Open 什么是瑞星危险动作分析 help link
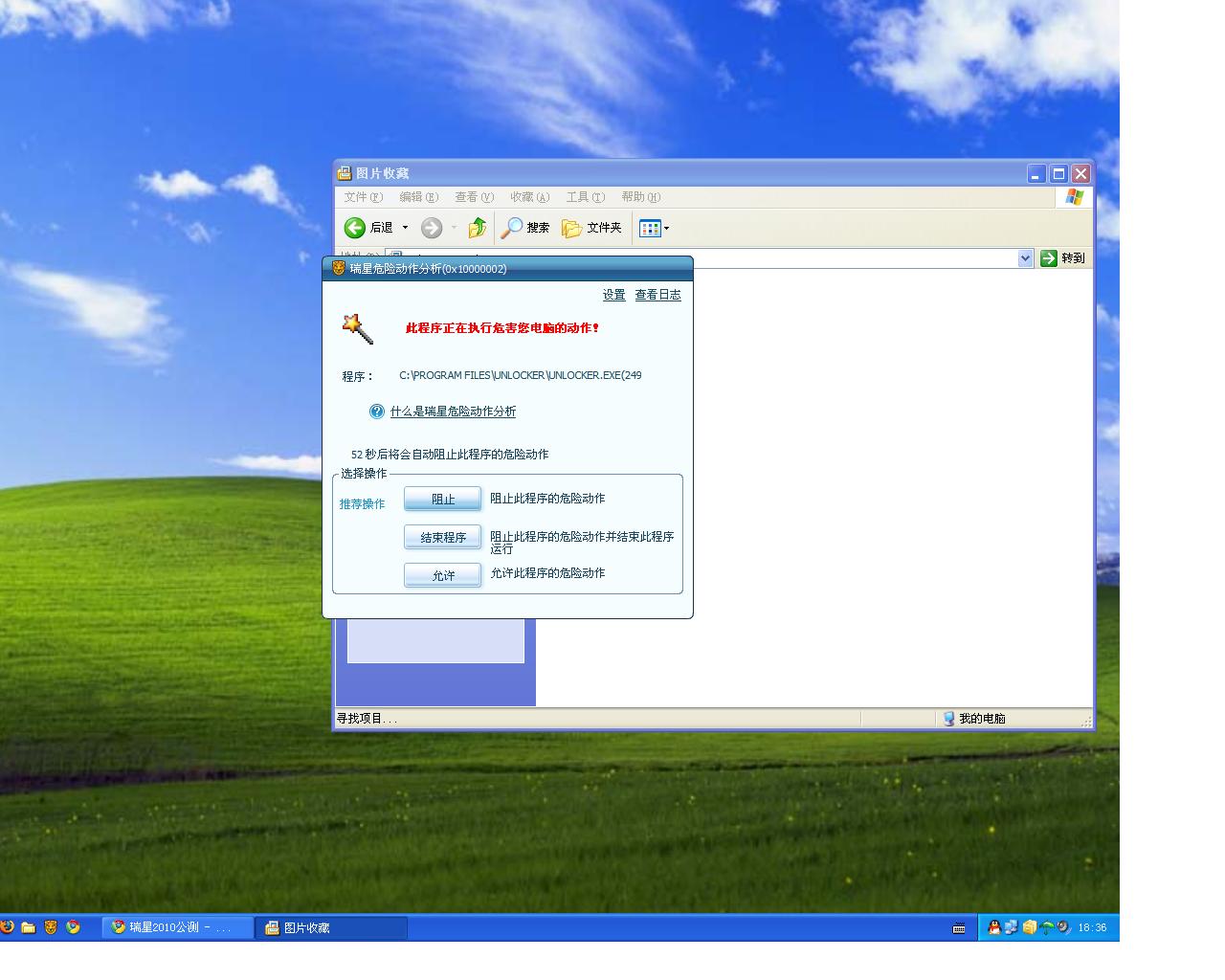Screen dimensions: 1225x980 (x=453, y=412)
